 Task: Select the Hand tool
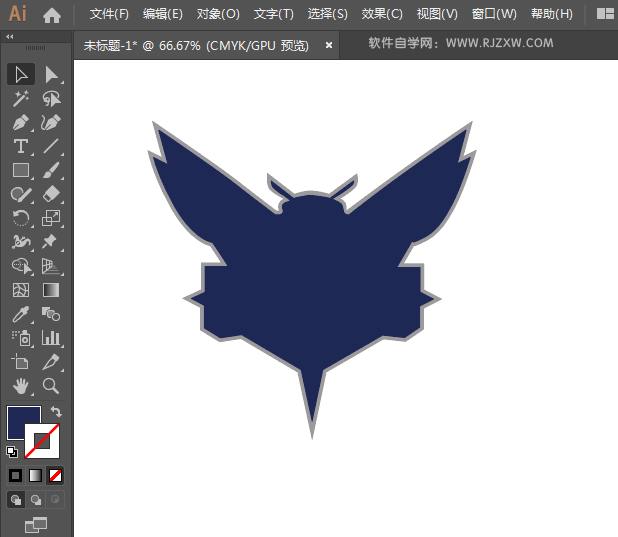pyautogui.click(x=21, y=386)
